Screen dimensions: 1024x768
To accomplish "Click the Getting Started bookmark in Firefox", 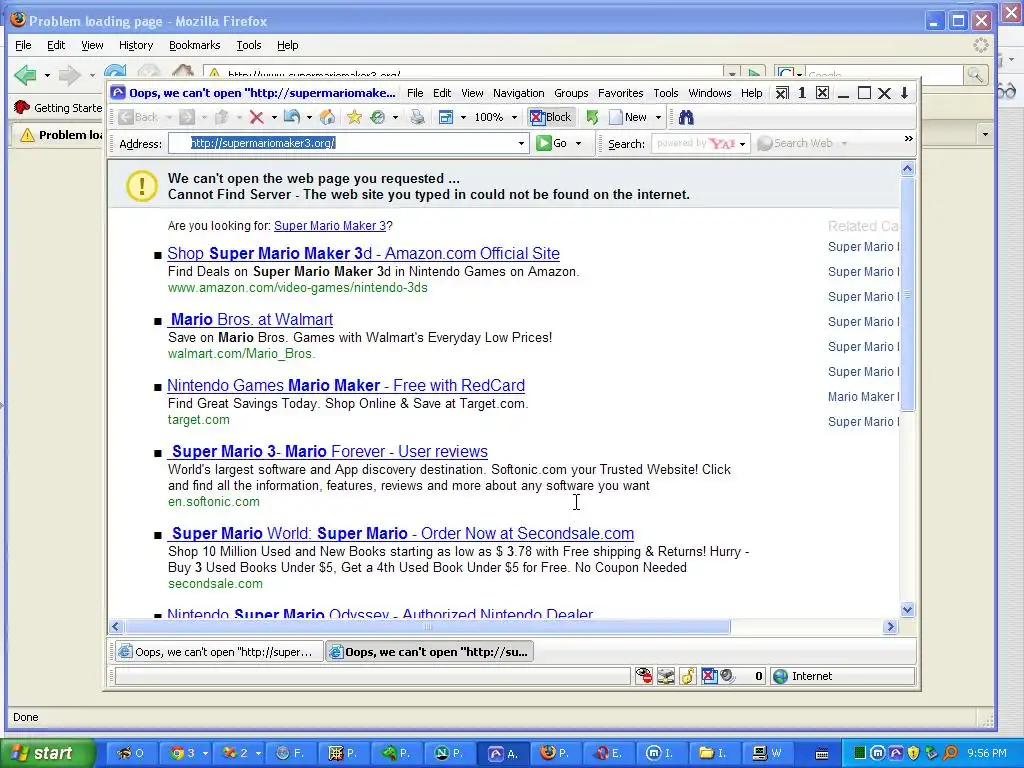I will pyautogui.click(x=59, y=108).
